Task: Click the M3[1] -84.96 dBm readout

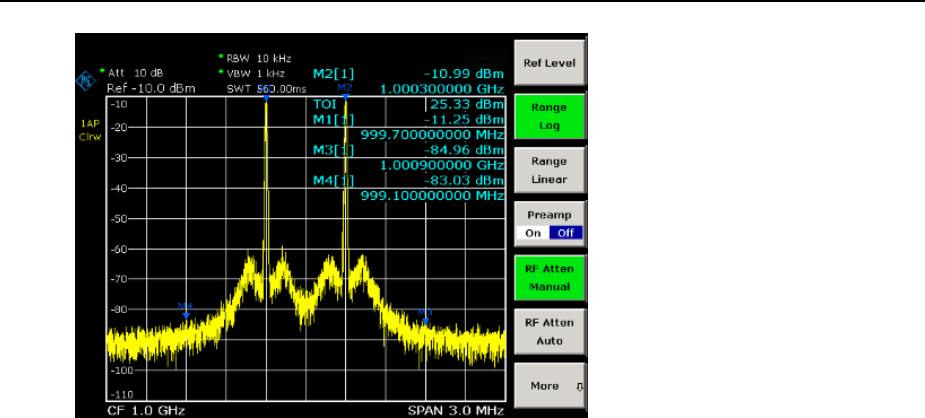Action: [x=409, y=150]
